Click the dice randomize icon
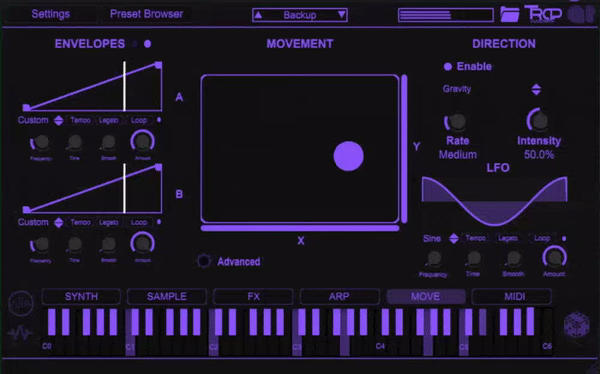This screenshot has width=600, height=374. [x=577, y=325]
